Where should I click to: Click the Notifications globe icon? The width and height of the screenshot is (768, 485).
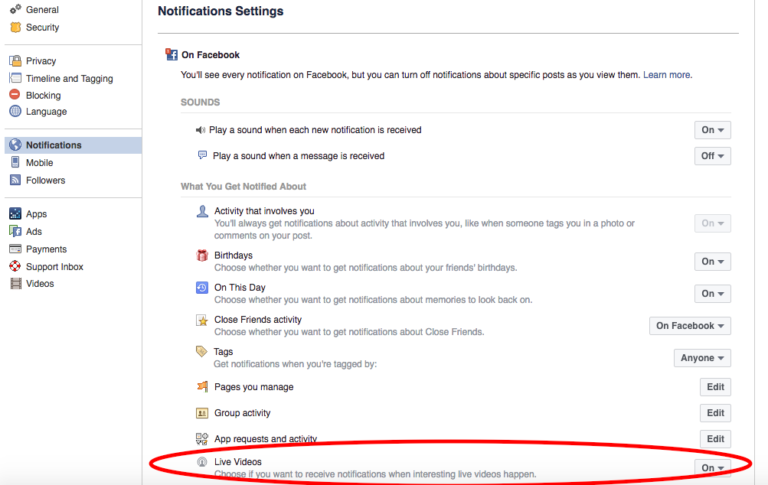[x=16, y=145]
